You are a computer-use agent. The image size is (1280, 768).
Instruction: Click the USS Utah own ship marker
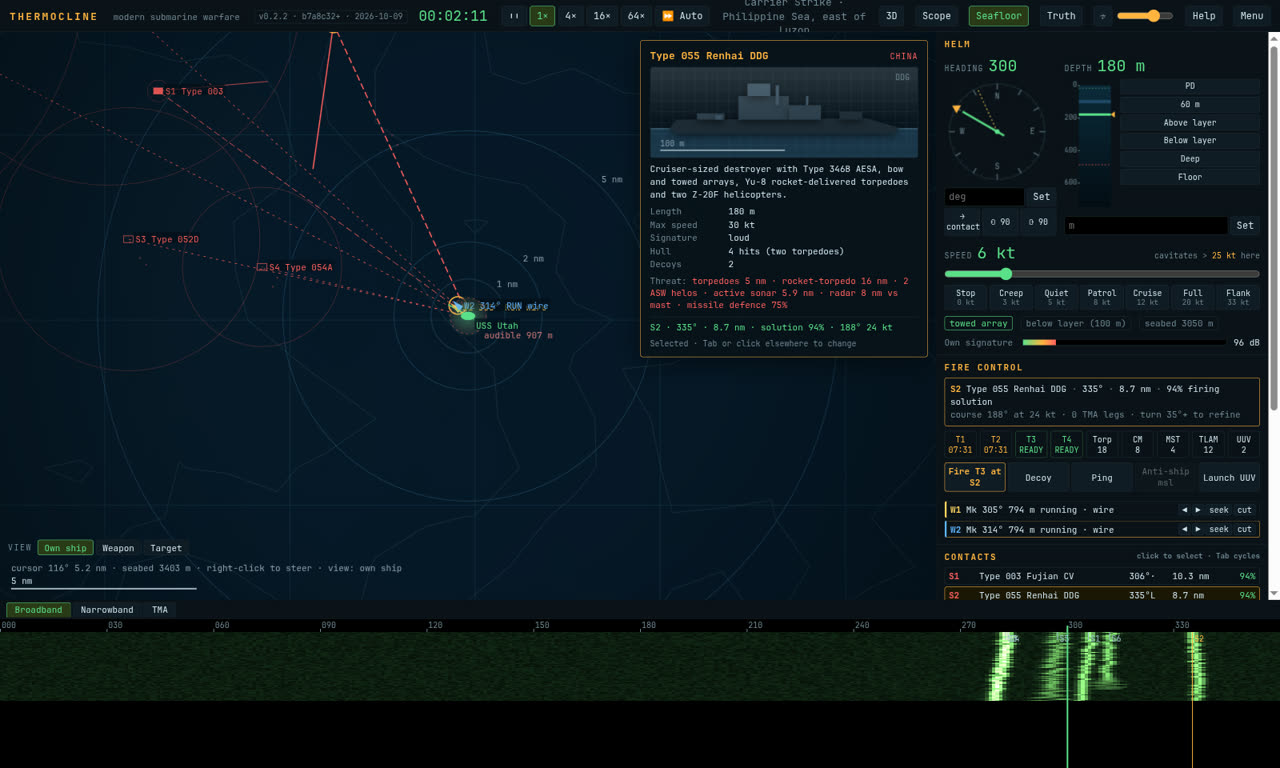click(x=467, y=316)
